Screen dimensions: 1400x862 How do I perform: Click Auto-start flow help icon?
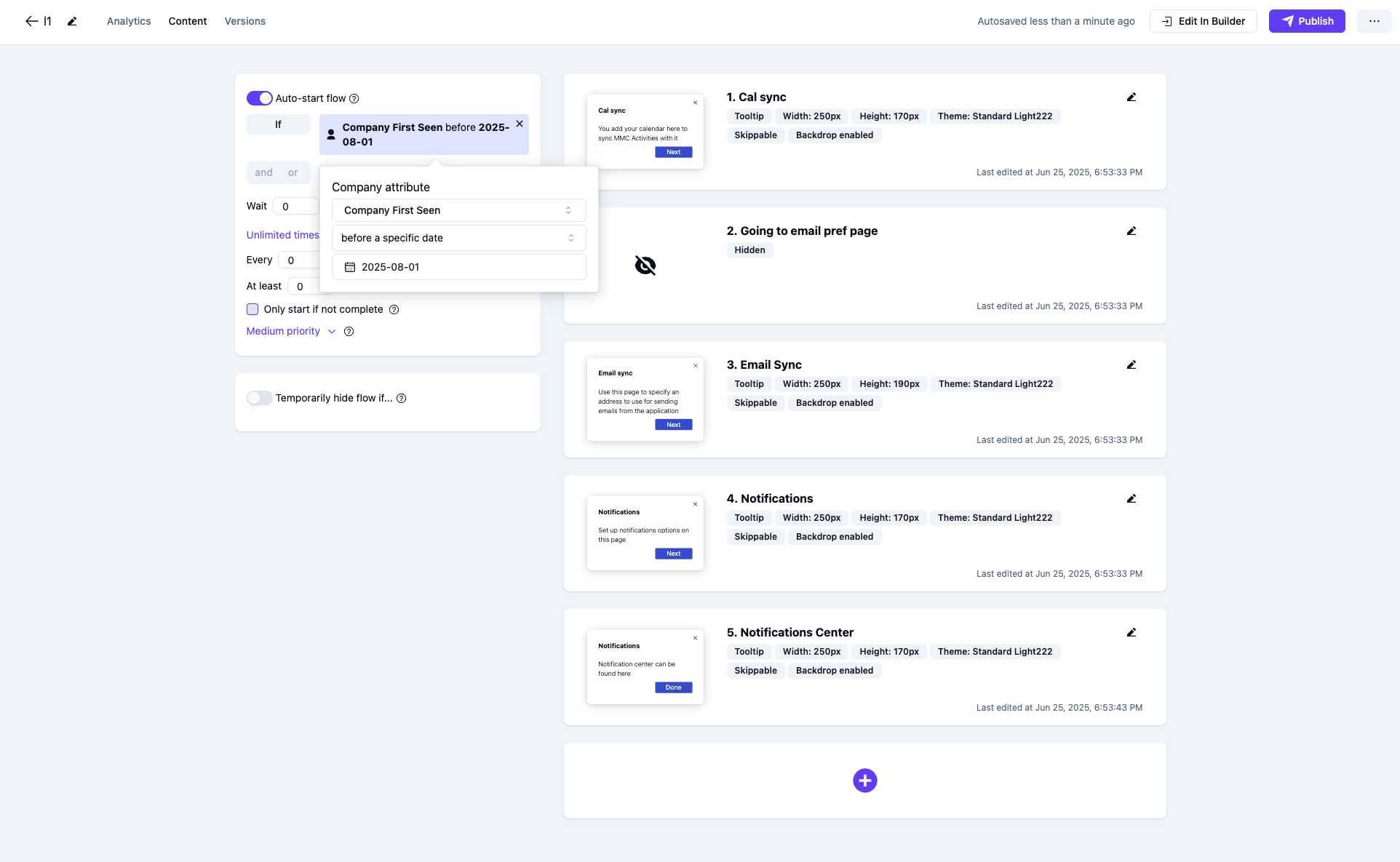(x=354, y=99)
